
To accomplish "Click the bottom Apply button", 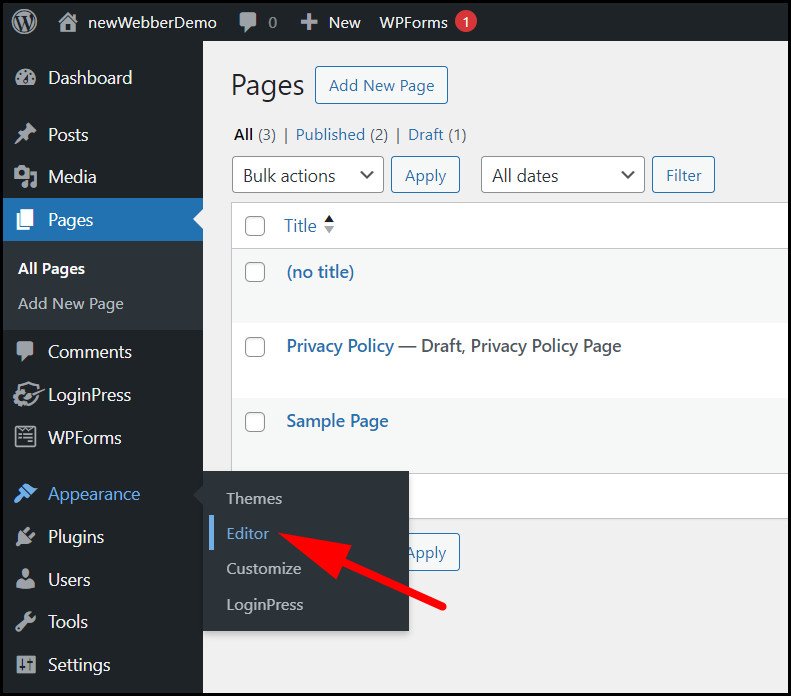I will click(433, 552).
